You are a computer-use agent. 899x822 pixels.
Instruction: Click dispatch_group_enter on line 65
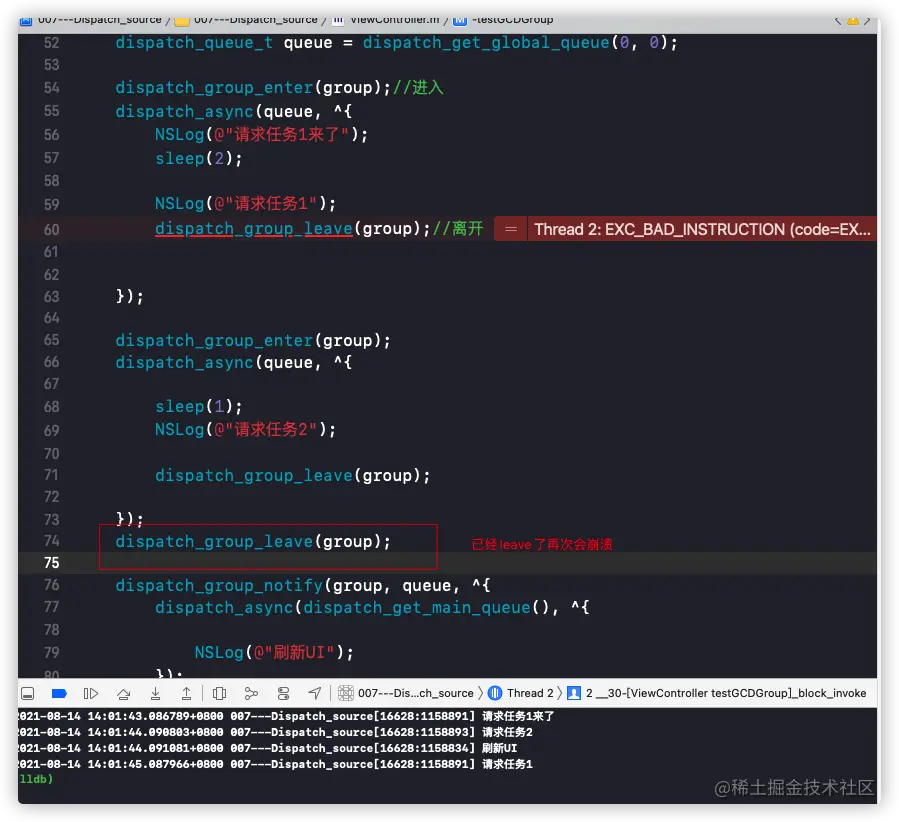click(214, 340)
